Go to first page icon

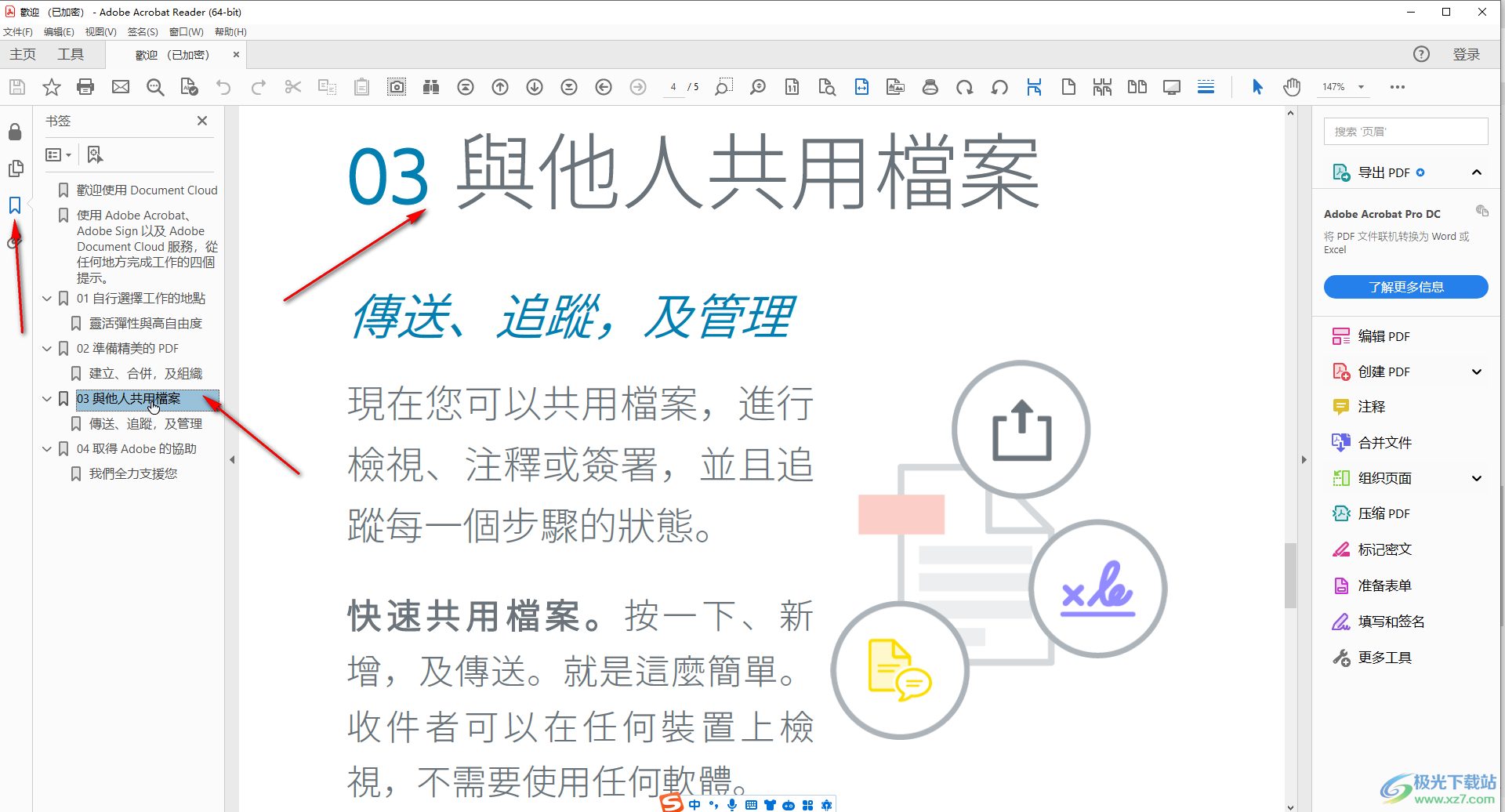click(466, 87)
